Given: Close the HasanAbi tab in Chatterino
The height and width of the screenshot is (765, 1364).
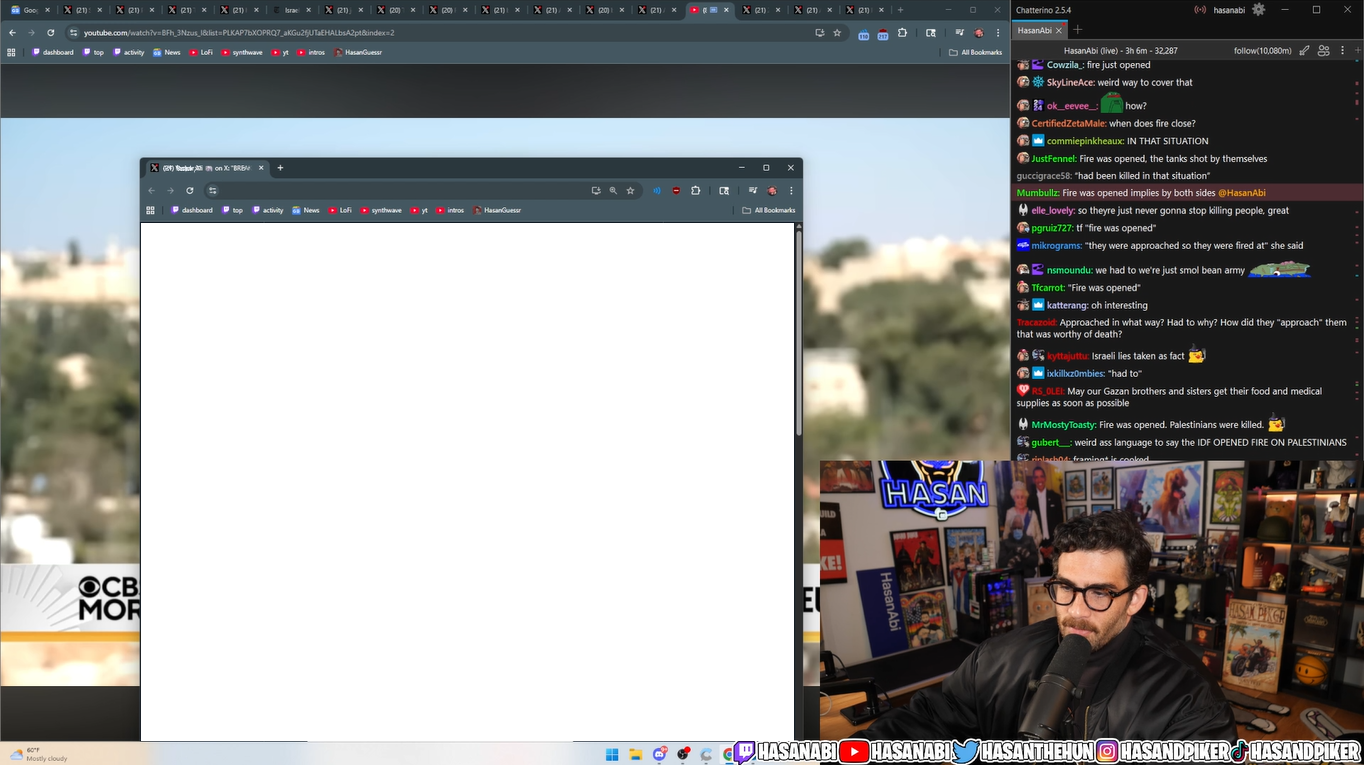Looking at the screenshot, I should pyautogui.click(x=1061, y=30).
